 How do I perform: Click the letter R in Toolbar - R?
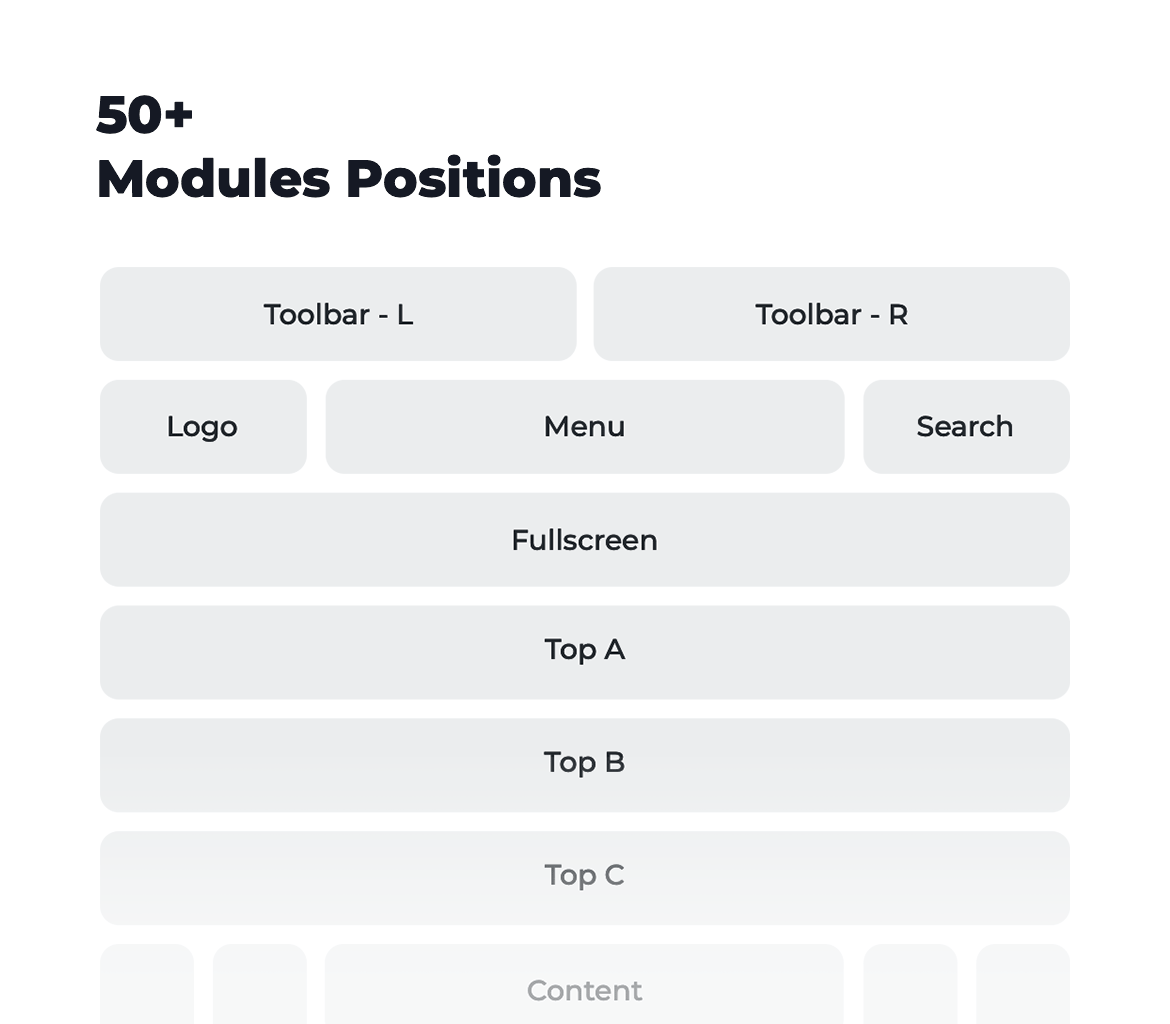tap(898, 315)
